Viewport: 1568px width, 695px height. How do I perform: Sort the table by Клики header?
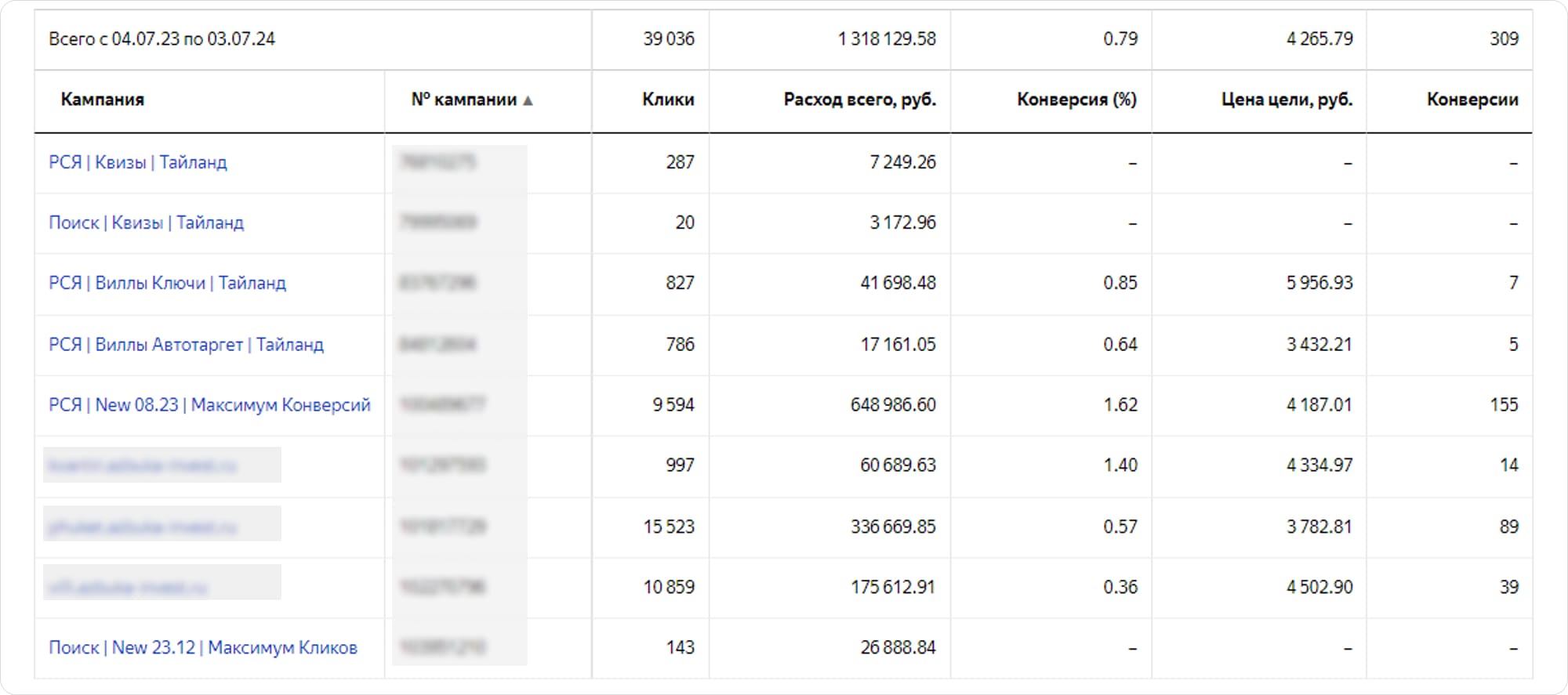[667, 100]
